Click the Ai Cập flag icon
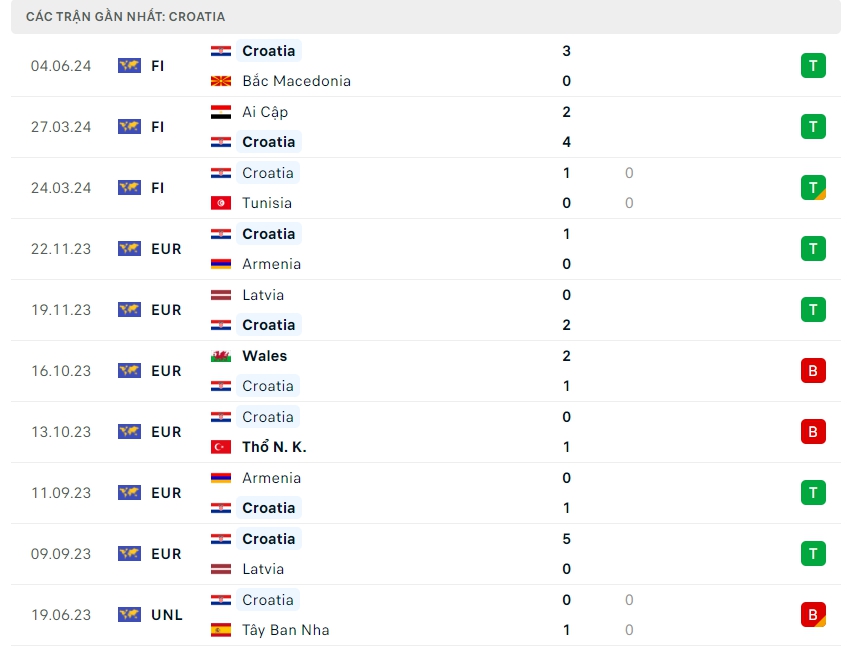Viewport: 854px width, 647px height. (x=221, y=112)
